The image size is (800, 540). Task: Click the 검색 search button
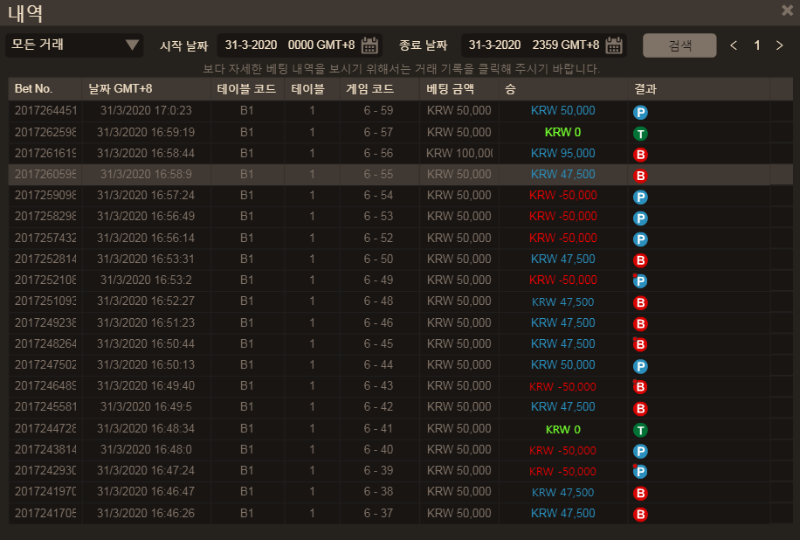coord(679,45)
